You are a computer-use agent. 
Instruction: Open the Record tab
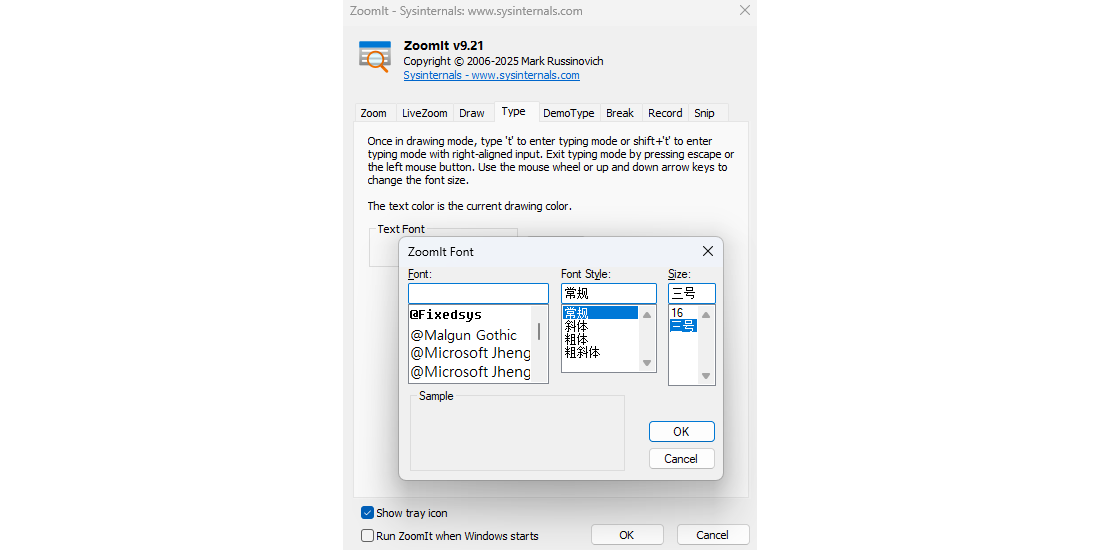pyautogui.click(x=665, y=113)
